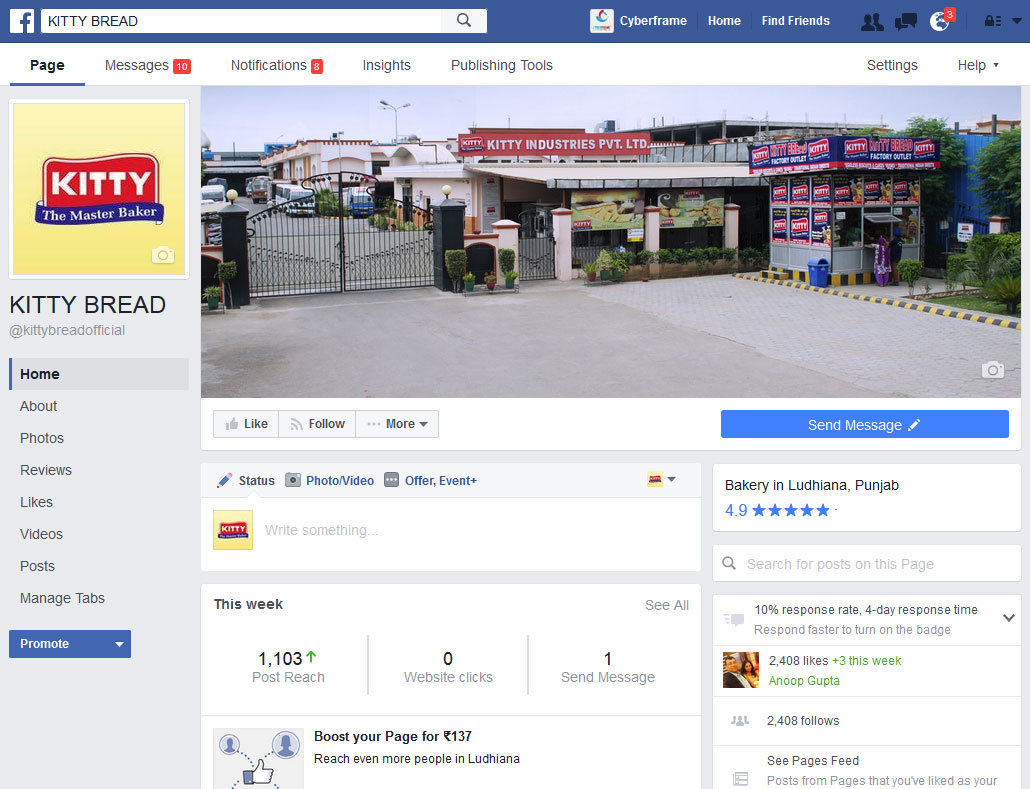Click camera icon on profile picture
The image size is (1030, 789).
click(x=163, y=256)
